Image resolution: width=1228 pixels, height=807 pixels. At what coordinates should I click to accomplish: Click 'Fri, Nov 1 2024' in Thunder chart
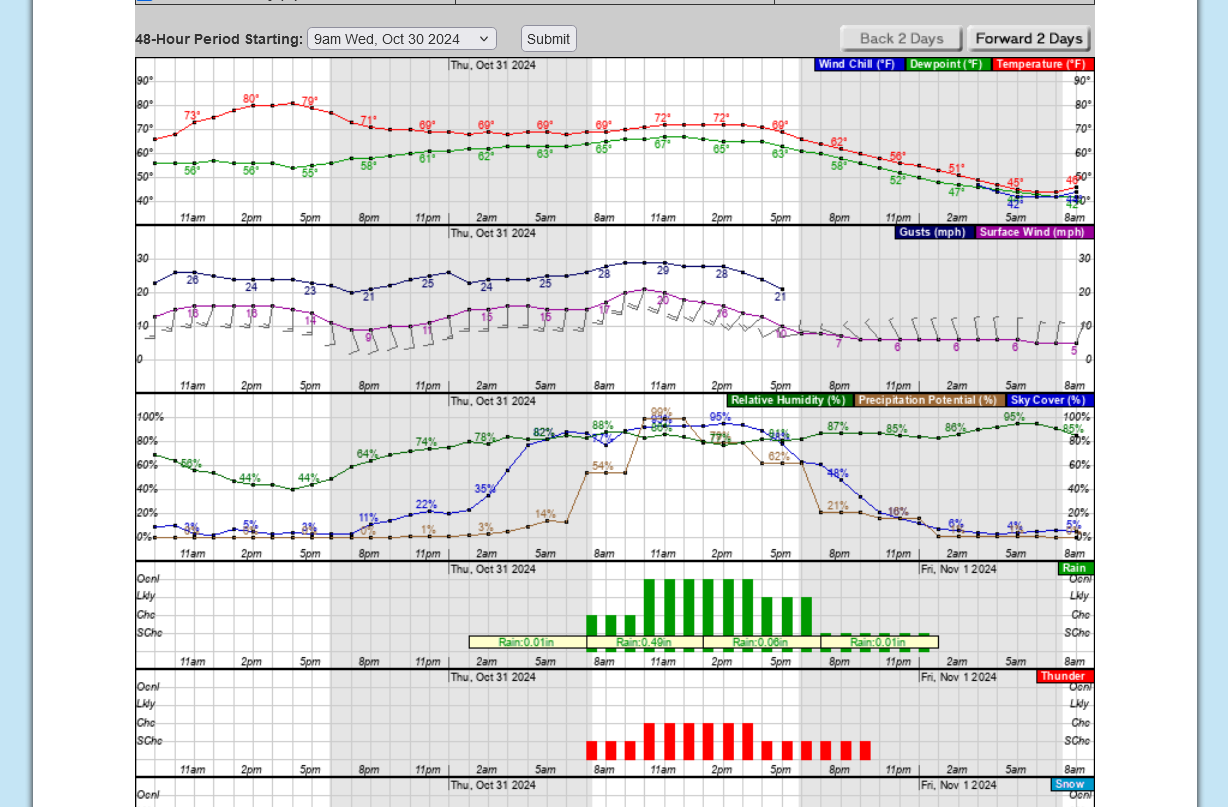coord(958,677)
